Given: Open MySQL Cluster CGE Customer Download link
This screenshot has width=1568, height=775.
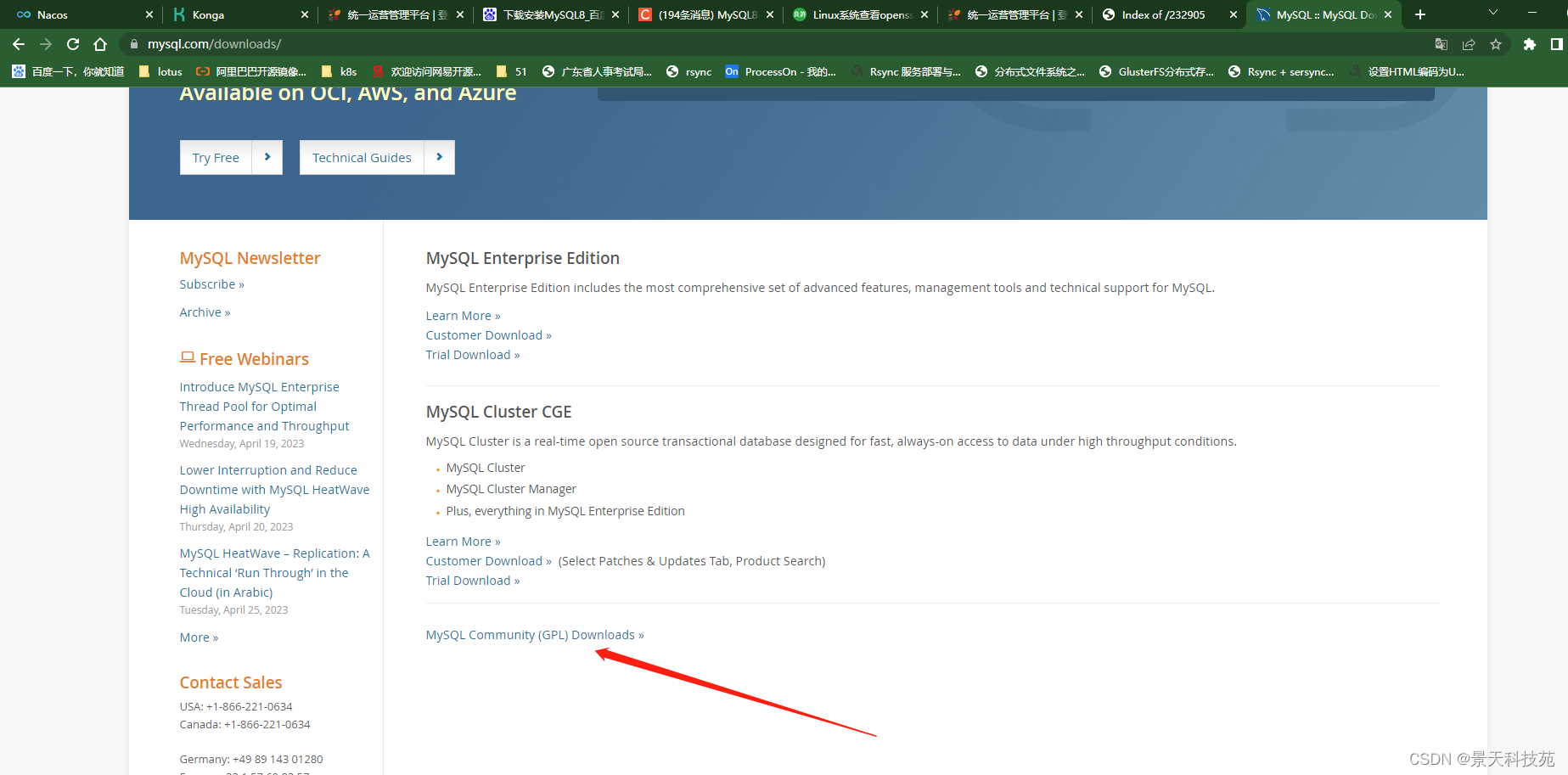Looking at the screenshot, I should (x=488, y=561).
